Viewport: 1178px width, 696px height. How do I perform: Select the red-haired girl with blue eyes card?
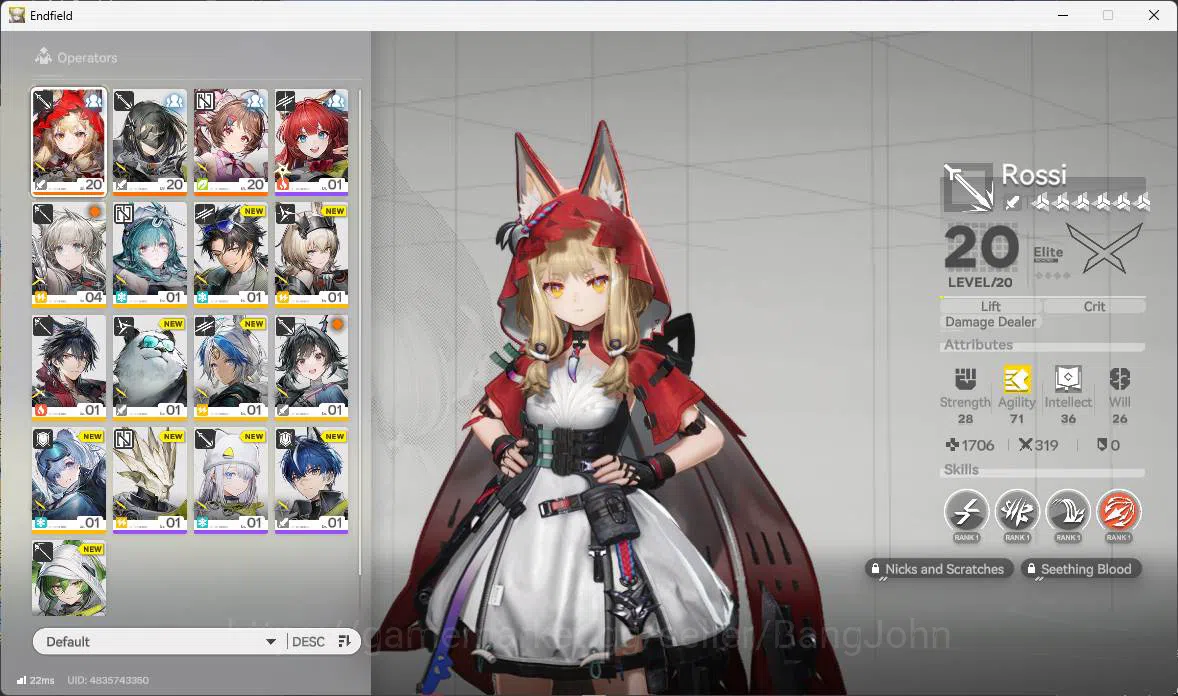tap(312, 141)
